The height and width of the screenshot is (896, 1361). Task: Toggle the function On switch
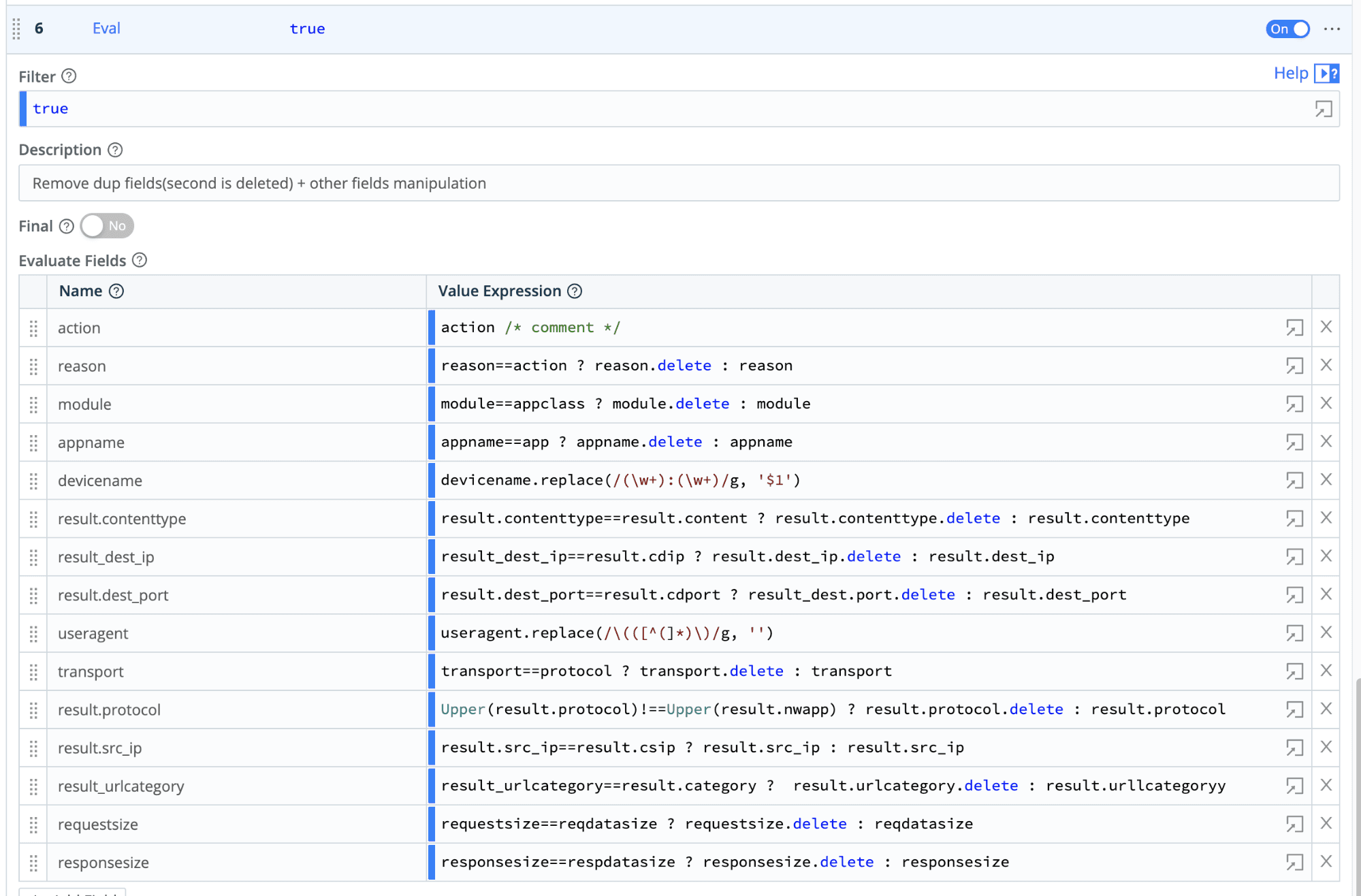(1287, 29)
